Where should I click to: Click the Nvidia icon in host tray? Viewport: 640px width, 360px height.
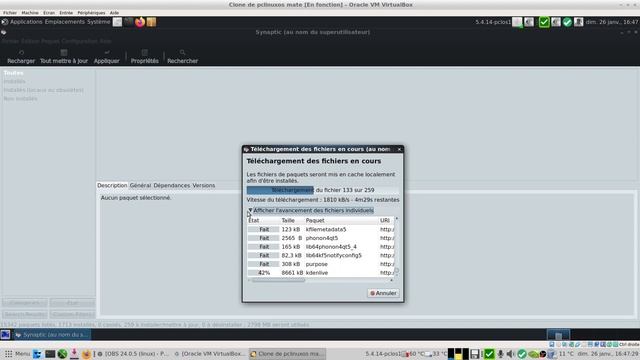pos(533,354)
